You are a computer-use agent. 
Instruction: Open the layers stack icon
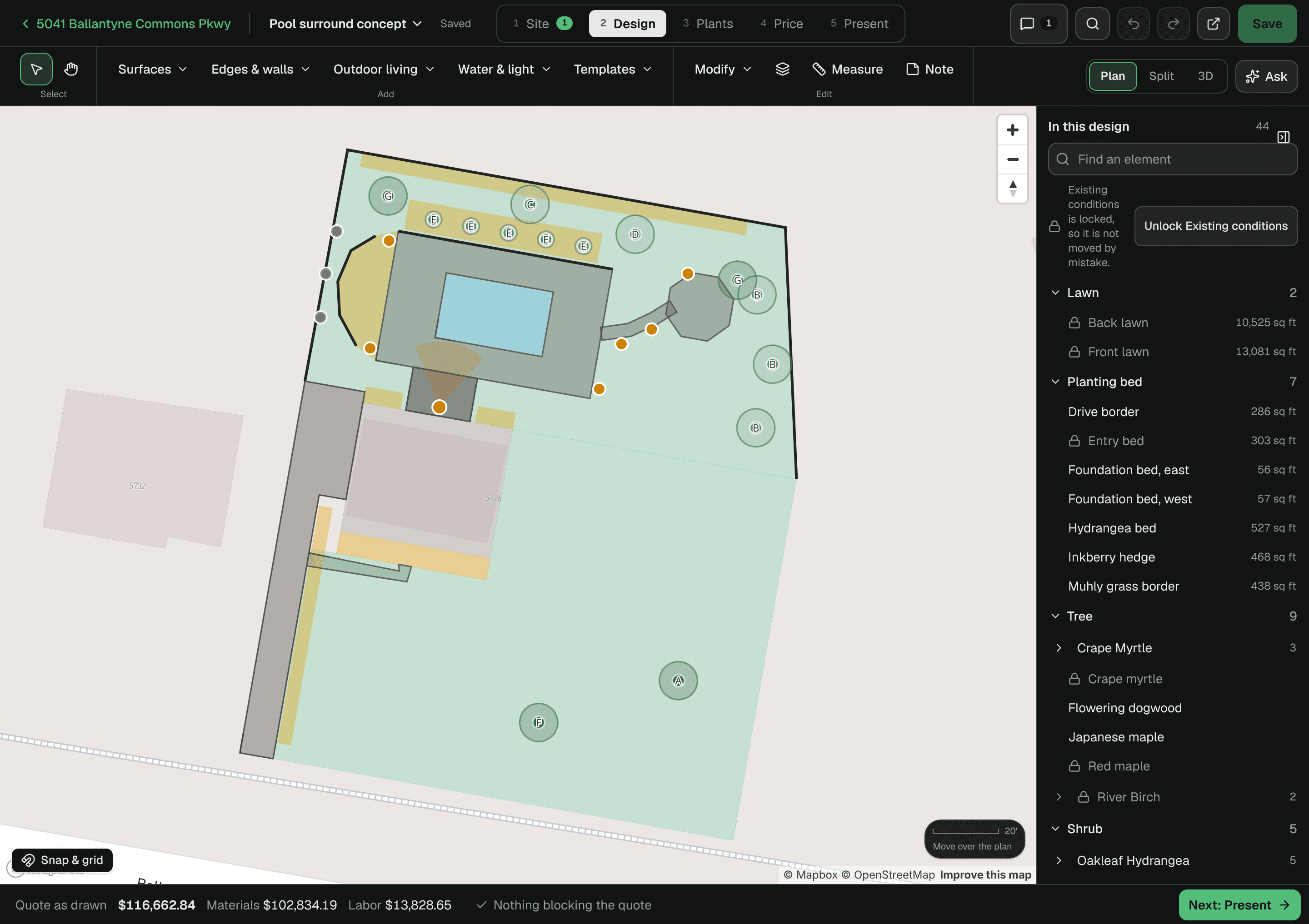[x=782, y=69]
